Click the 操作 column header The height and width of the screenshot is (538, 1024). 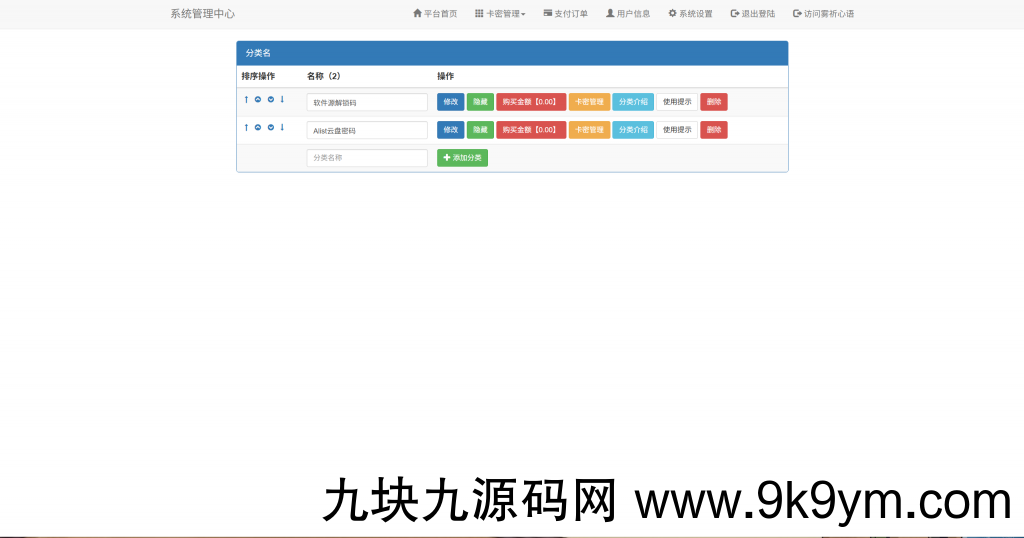[445, 76]
